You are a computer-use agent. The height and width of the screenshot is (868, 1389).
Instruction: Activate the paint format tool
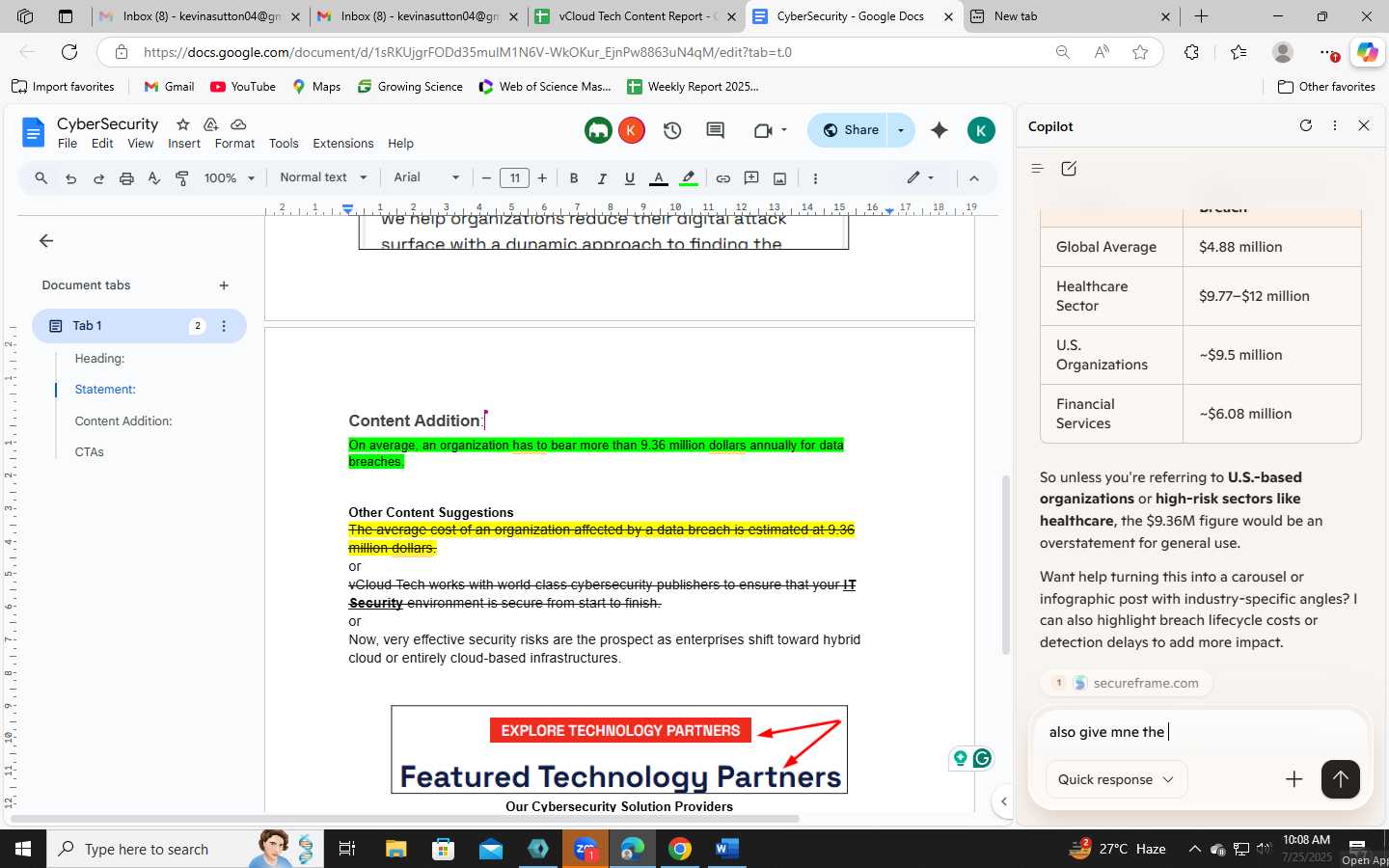pos(182,177)
